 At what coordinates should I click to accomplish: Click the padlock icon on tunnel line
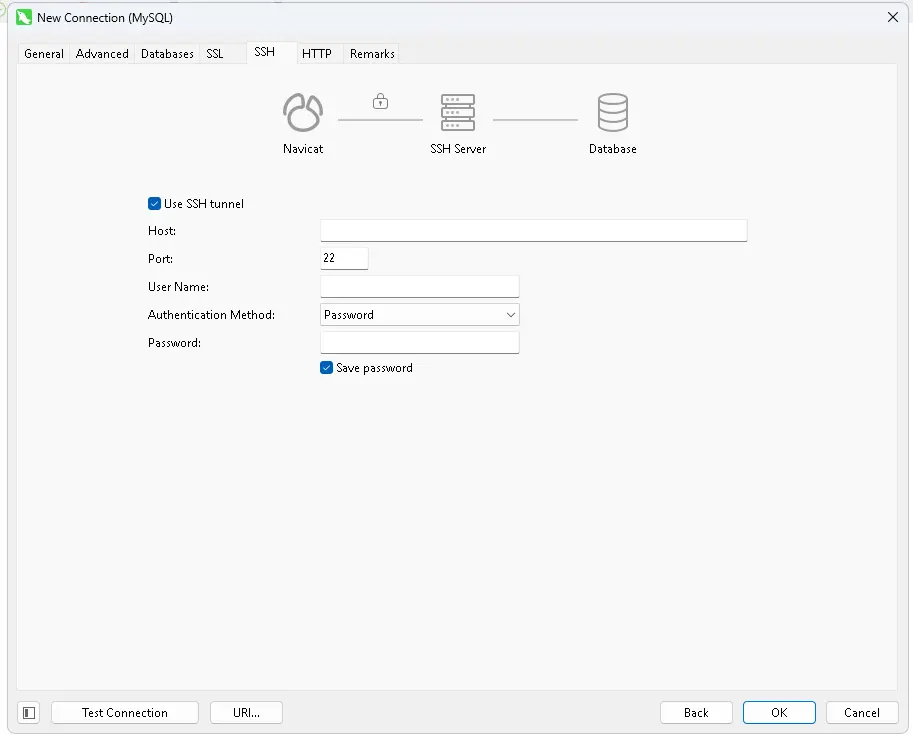click(x=380, y=101)
